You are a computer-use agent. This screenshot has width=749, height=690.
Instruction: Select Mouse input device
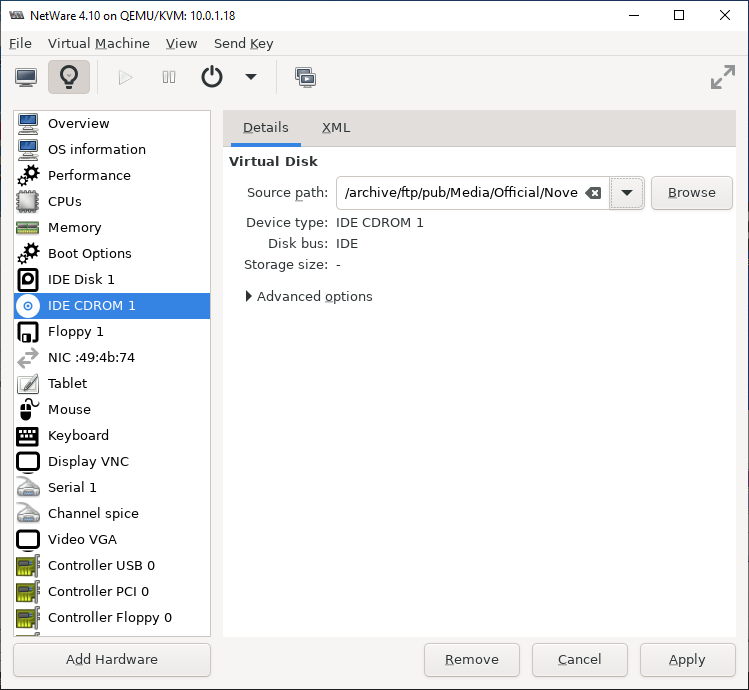click(x=112, y=410)
